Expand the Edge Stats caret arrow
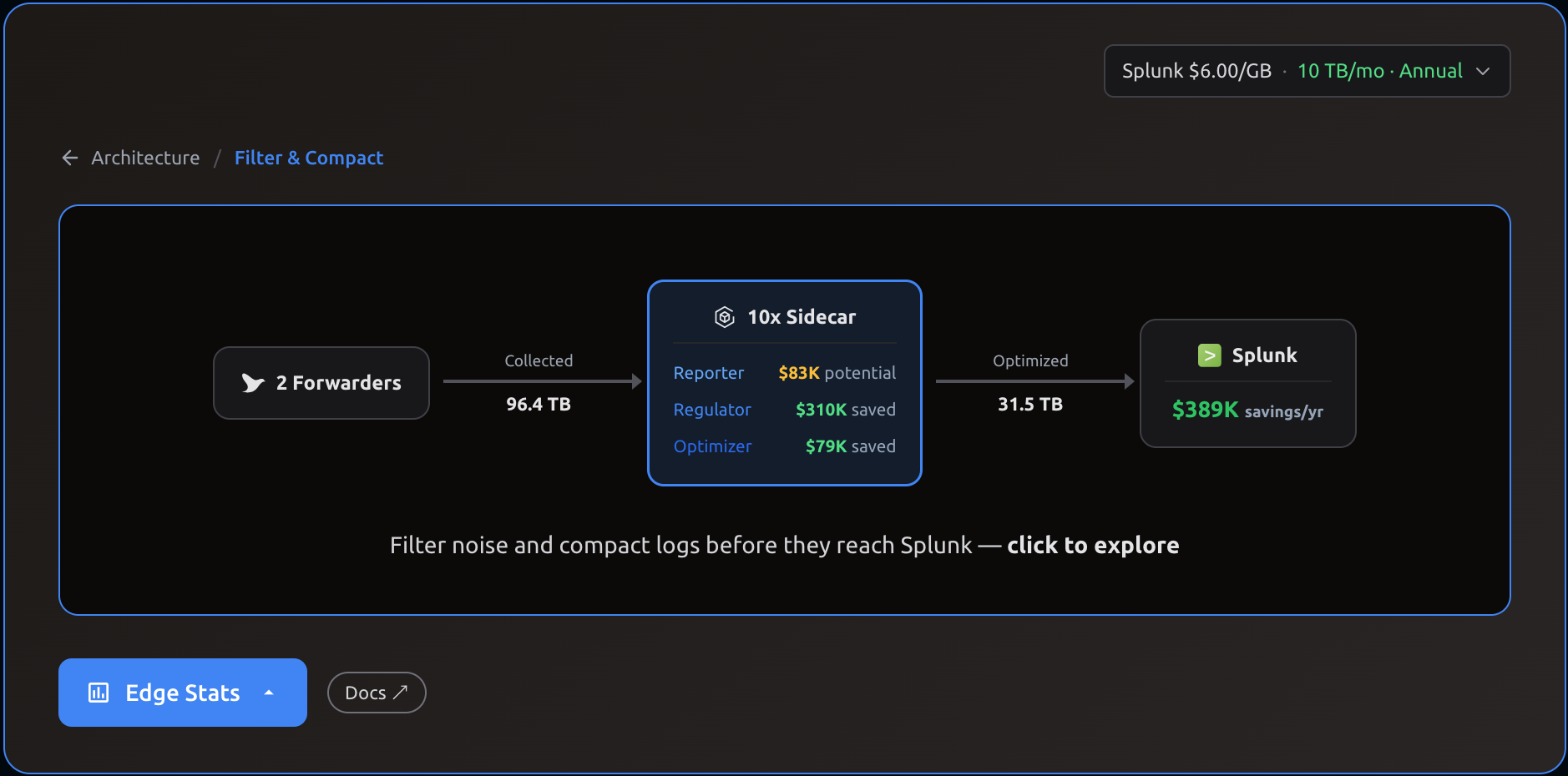Screen dimensions: 1568x776 point(269,693)
